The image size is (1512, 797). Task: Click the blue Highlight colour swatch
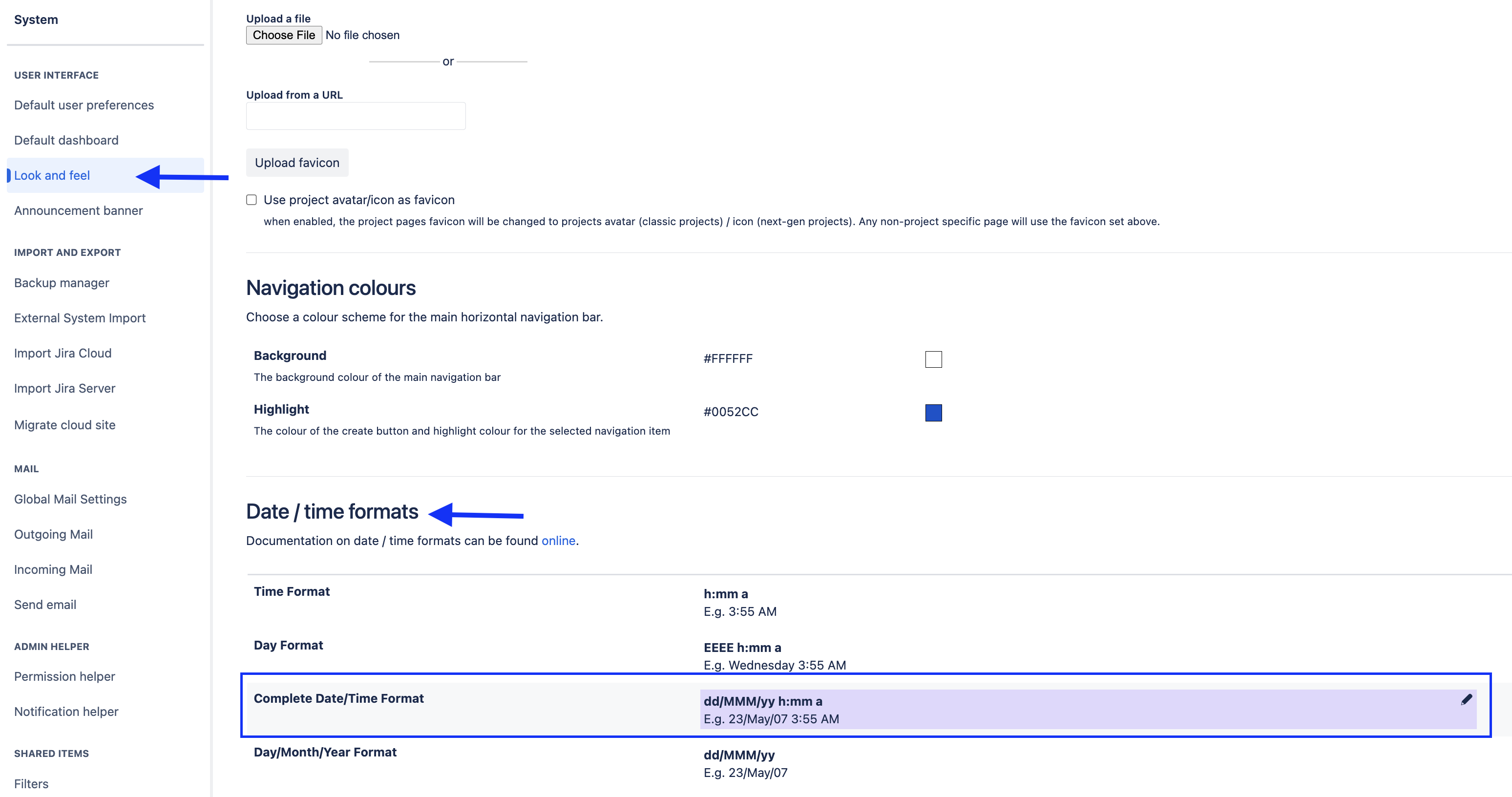[933, 413]
